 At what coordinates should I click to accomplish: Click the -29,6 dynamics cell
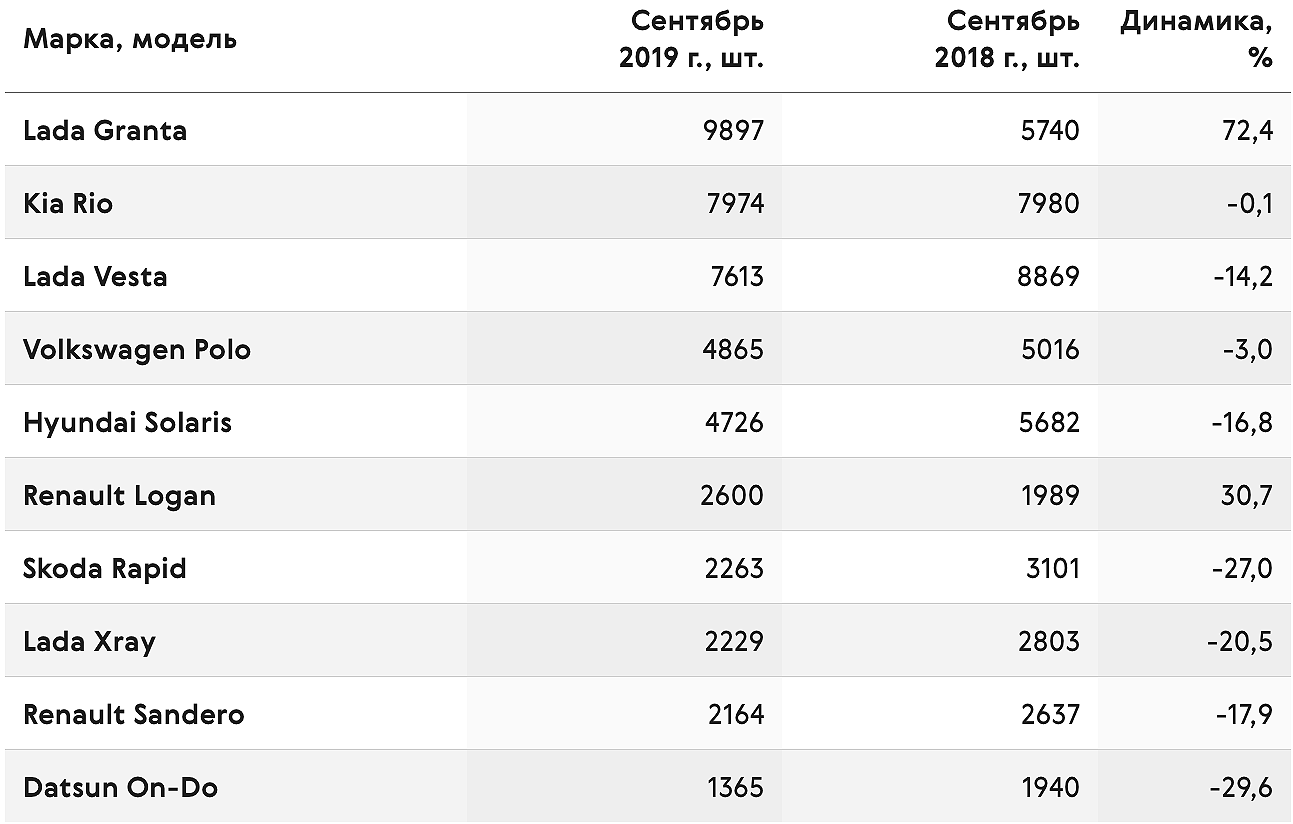coord(1240,788)
